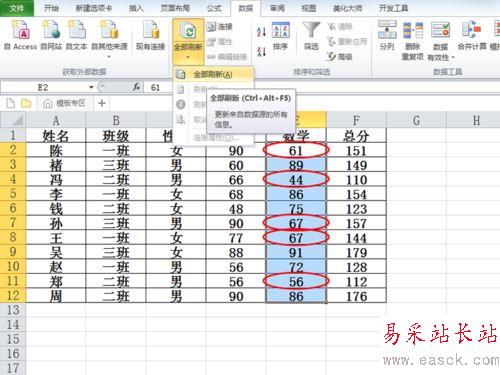
Task: Switch to the Home (开始) tab
Action: tap(52, 8)
